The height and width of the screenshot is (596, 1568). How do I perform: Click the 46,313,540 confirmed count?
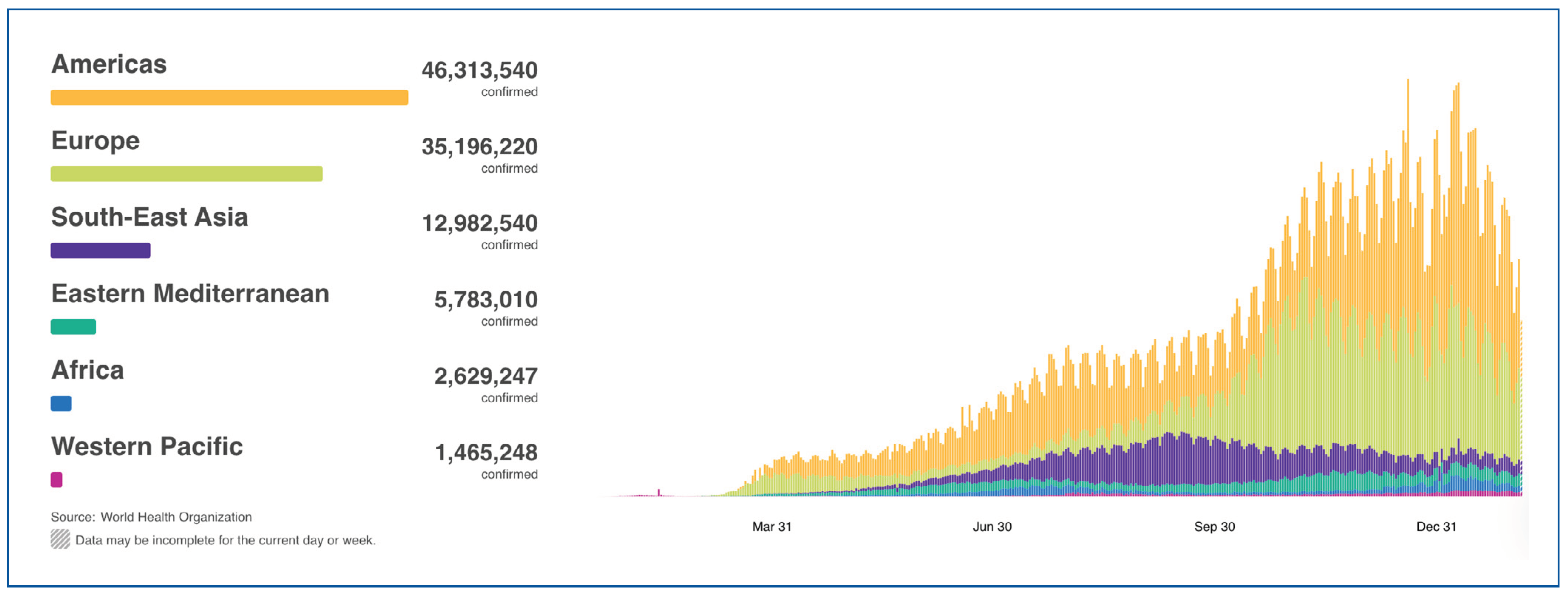pos(479,71)
